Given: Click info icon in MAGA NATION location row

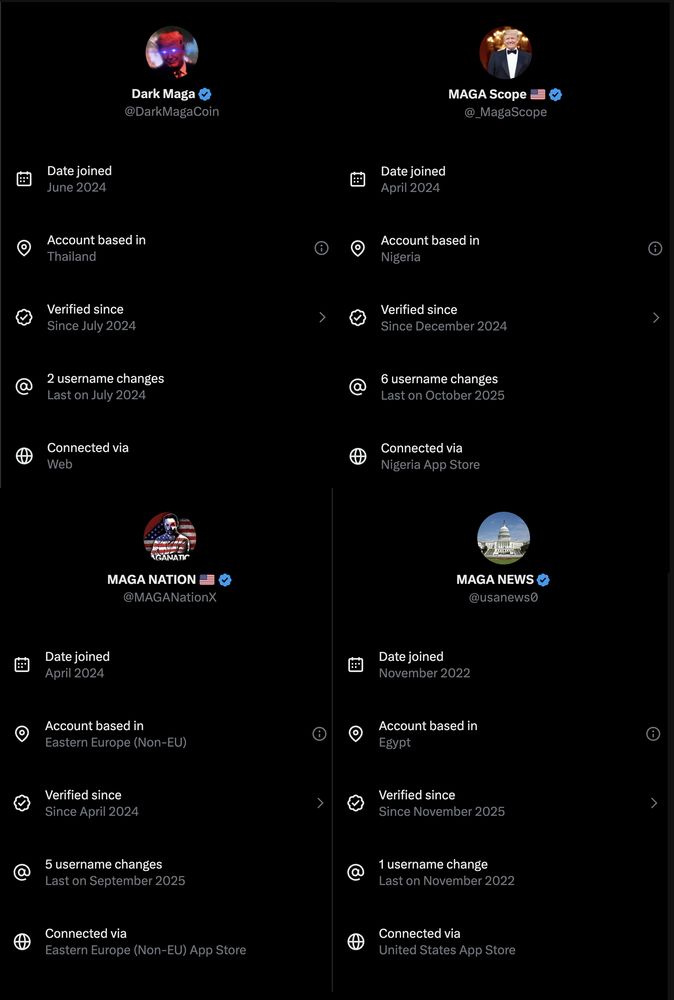Looking at the screenshot, I should pos(319,734).
